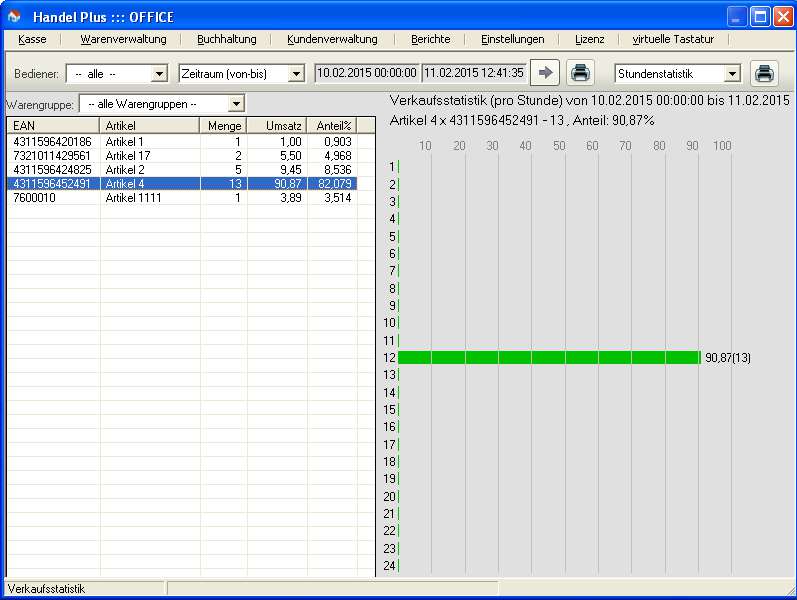This screenshot has width=797, height=600.
Task: Click the start date field 10.02.2015
Action: [366, 73]
